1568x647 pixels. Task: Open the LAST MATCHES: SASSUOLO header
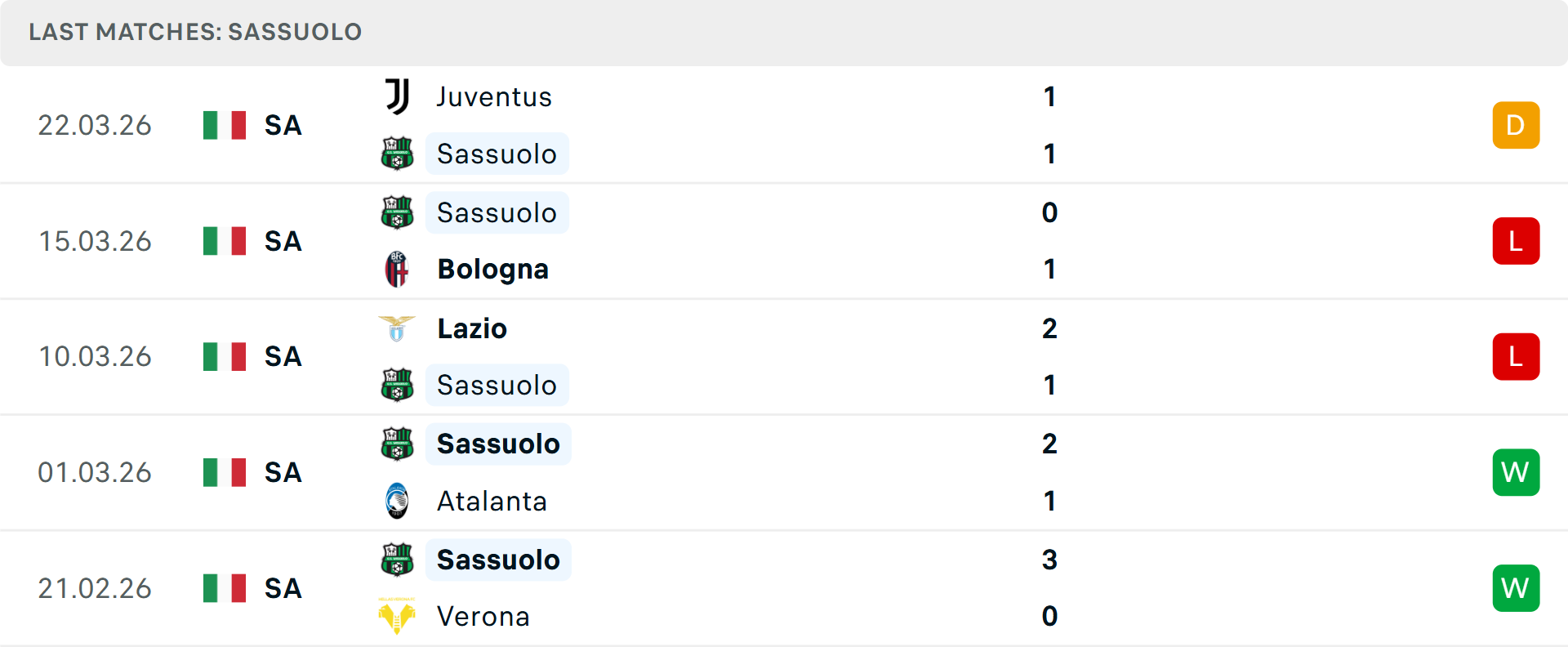[x=194, y=32]
